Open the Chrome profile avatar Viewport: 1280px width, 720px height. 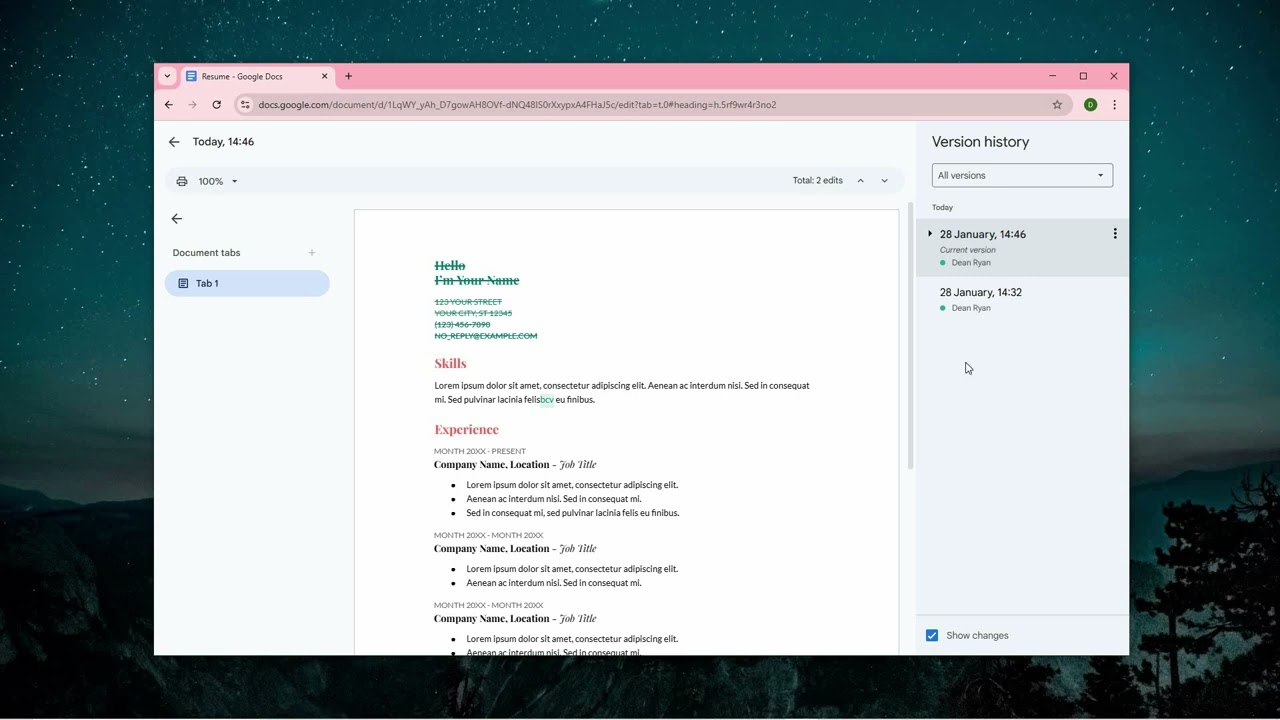pyautogui.click(x=1090, y=105)
